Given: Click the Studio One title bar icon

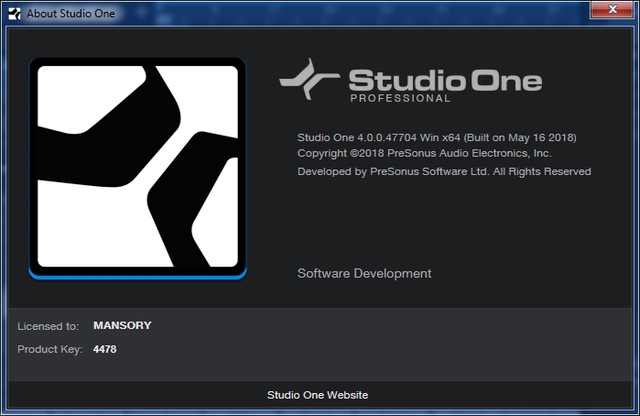Looking at the screenshot, I should (14, 13).
